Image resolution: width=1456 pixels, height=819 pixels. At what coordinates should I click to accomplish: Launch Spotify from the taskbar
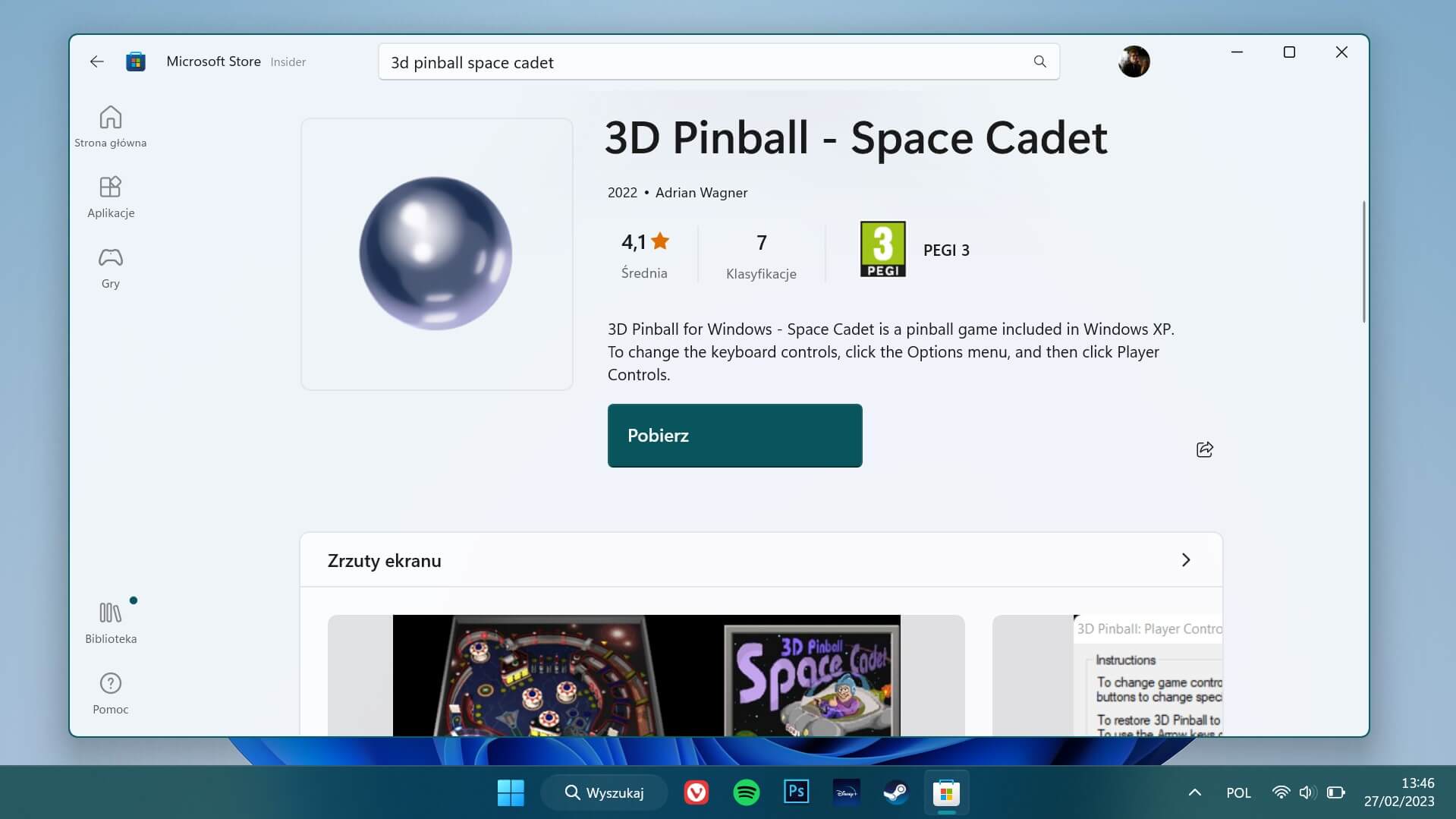click(747, 792)
